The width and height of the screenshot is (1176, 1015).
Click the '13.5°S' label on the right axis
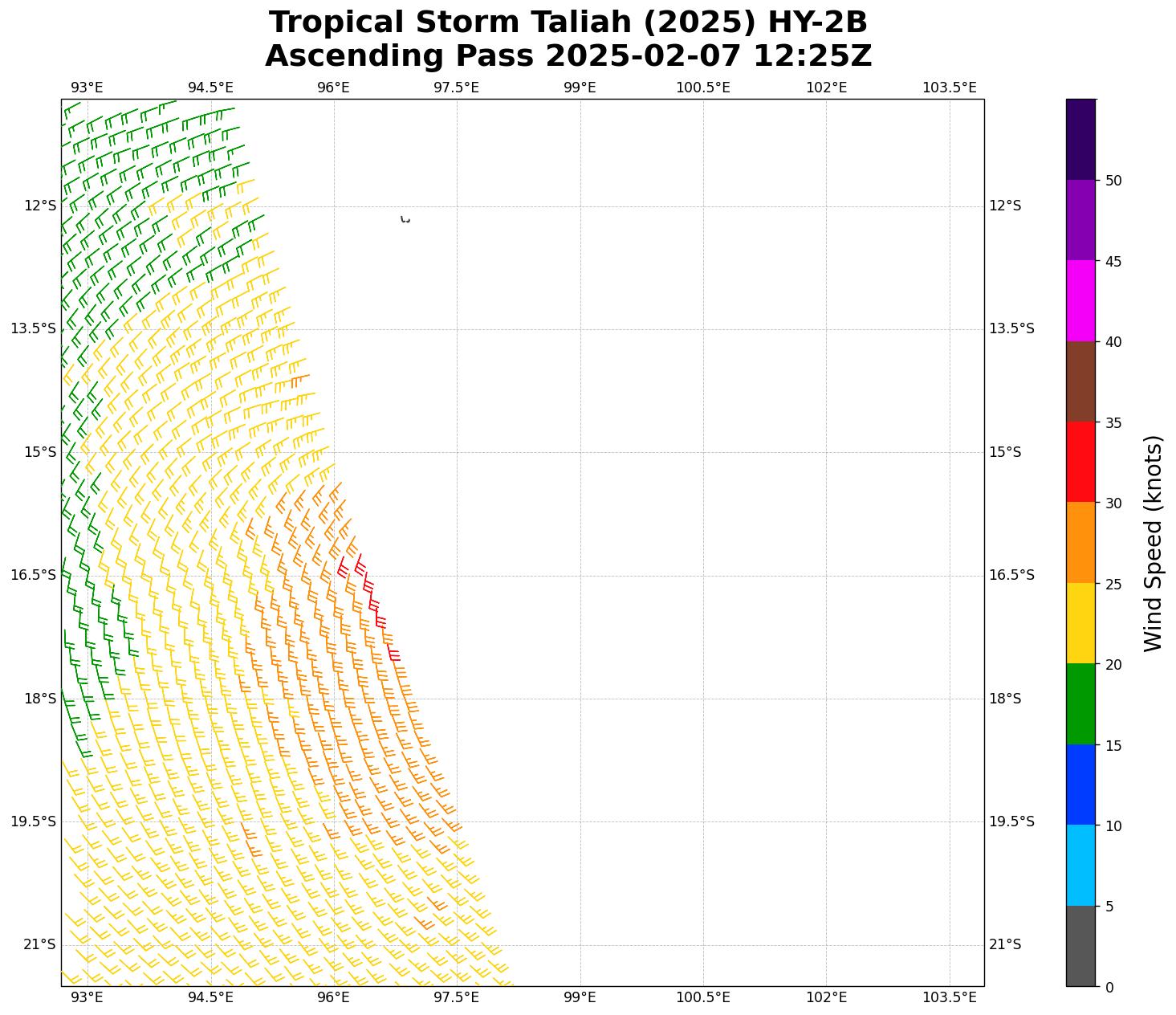(x=1011, y=328)
